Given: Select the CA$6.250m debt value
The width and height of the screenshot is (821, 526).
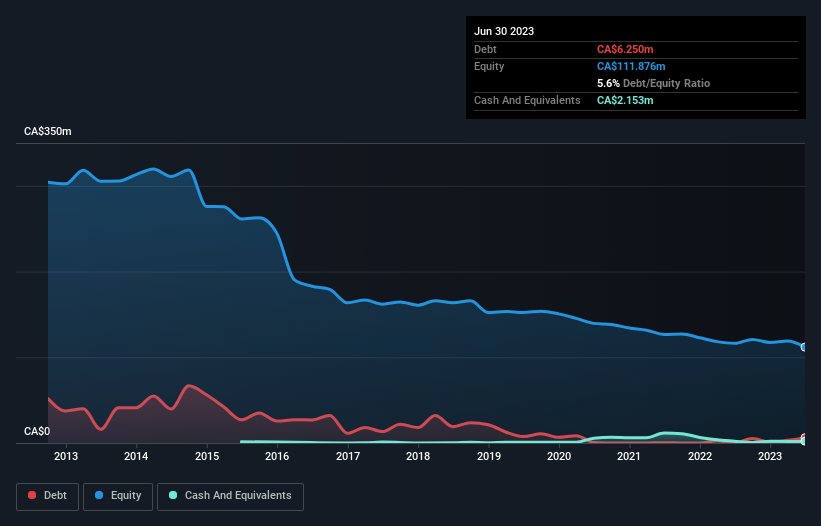Looking at the screenshot, I should pos(625,49).
